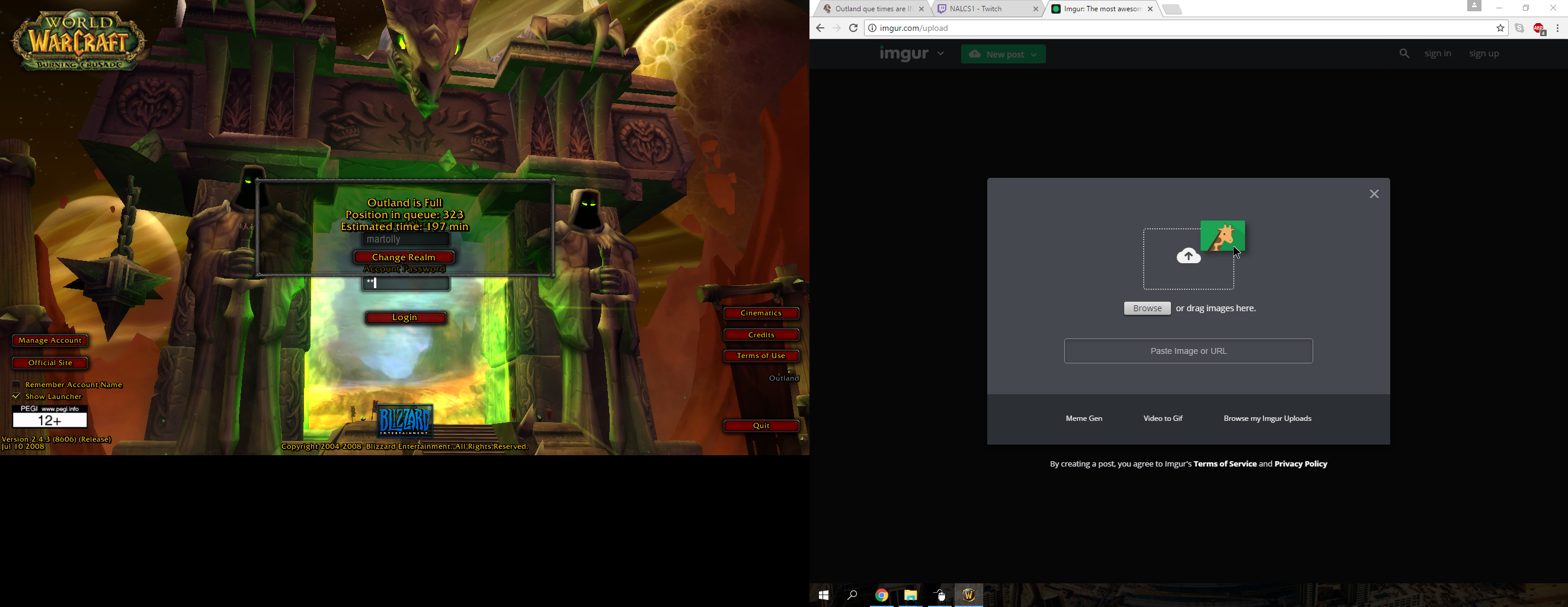This screenshot has width=1568, height=607.
Task: Play Cinematics from the WoW login screen
Action: [761, 313]
